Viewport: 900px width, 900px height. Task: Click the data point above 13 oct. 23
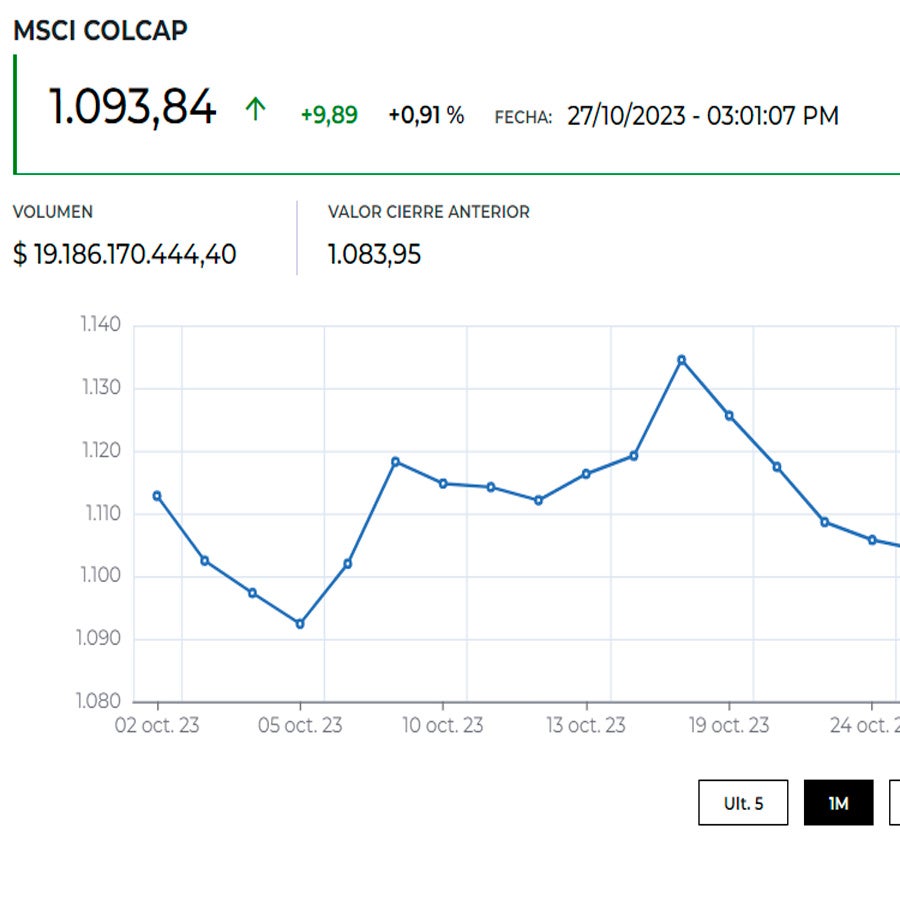pos(586,474)
